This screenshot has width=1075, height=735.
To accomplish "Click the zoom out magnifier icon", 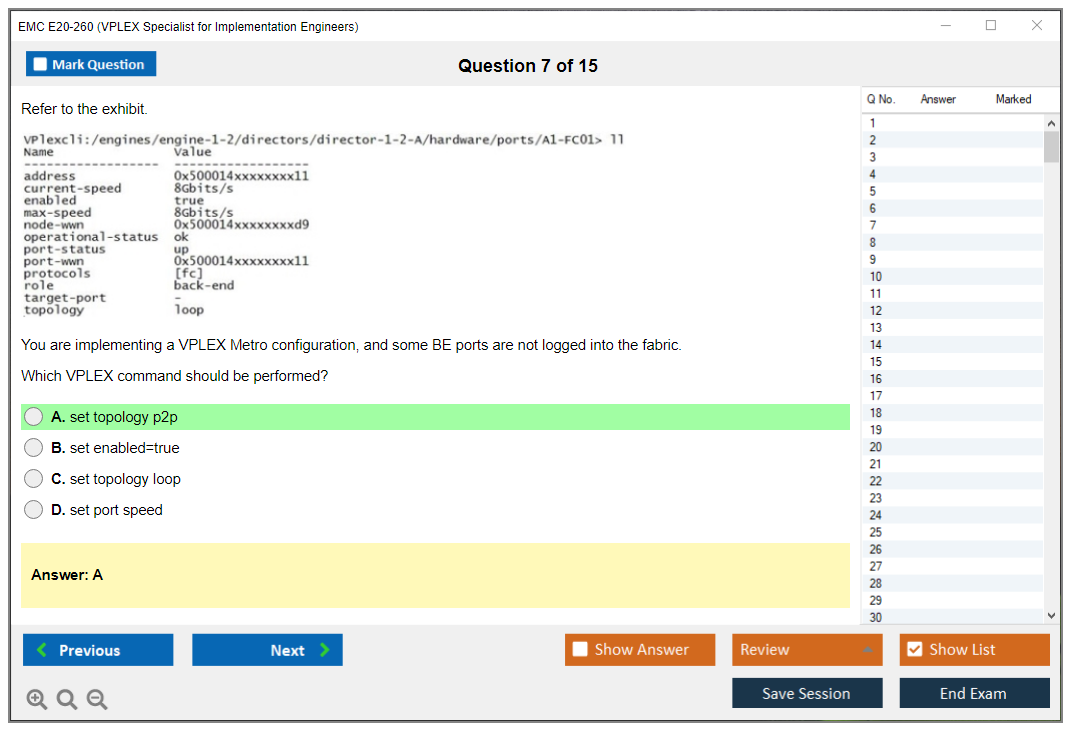I will click(97, 700).
